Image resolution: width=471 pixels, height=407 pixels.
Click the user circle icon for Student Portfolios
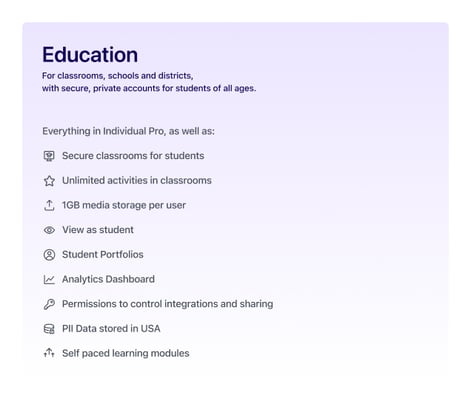pos(49,255)
